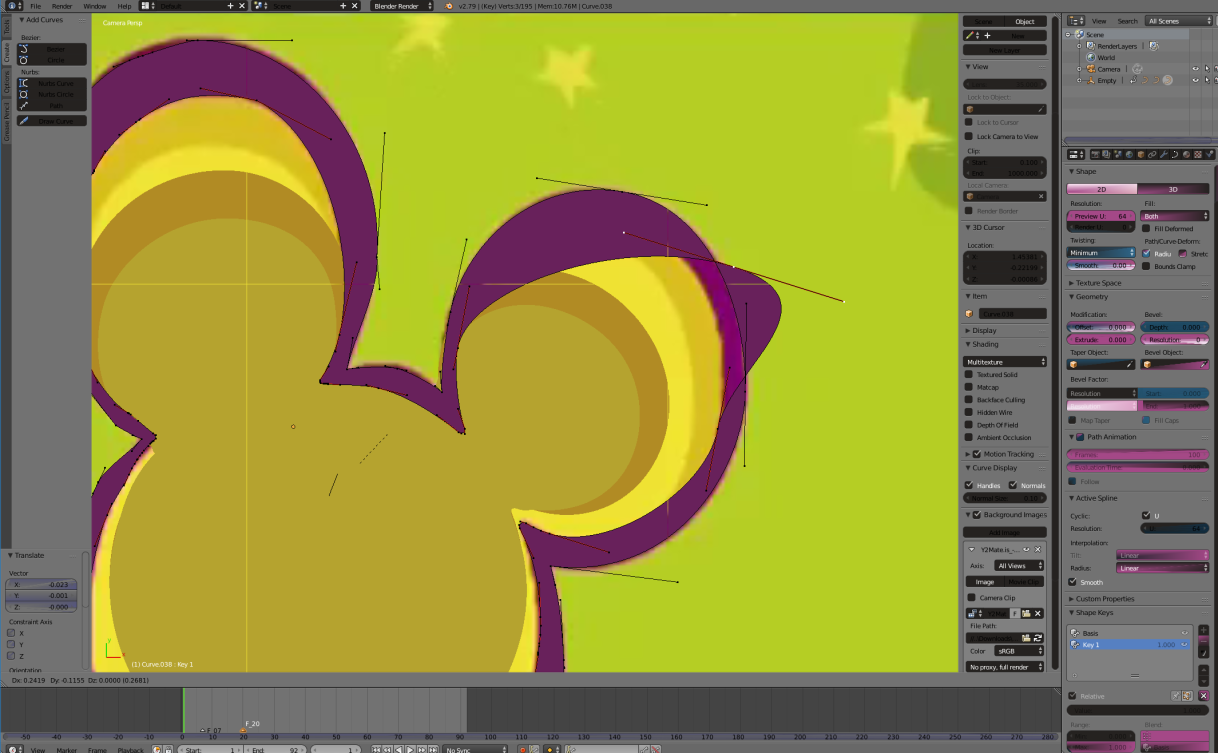Switch to the Tools tab in tool shelf
This screenshot has width=1218, height=753.
(5, 25)
